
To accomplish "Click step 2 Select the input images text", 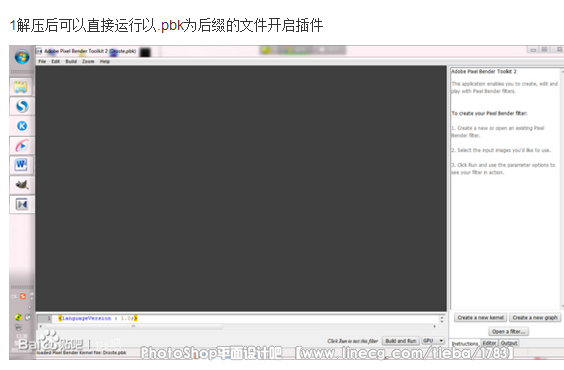I will tap(501, 150).
